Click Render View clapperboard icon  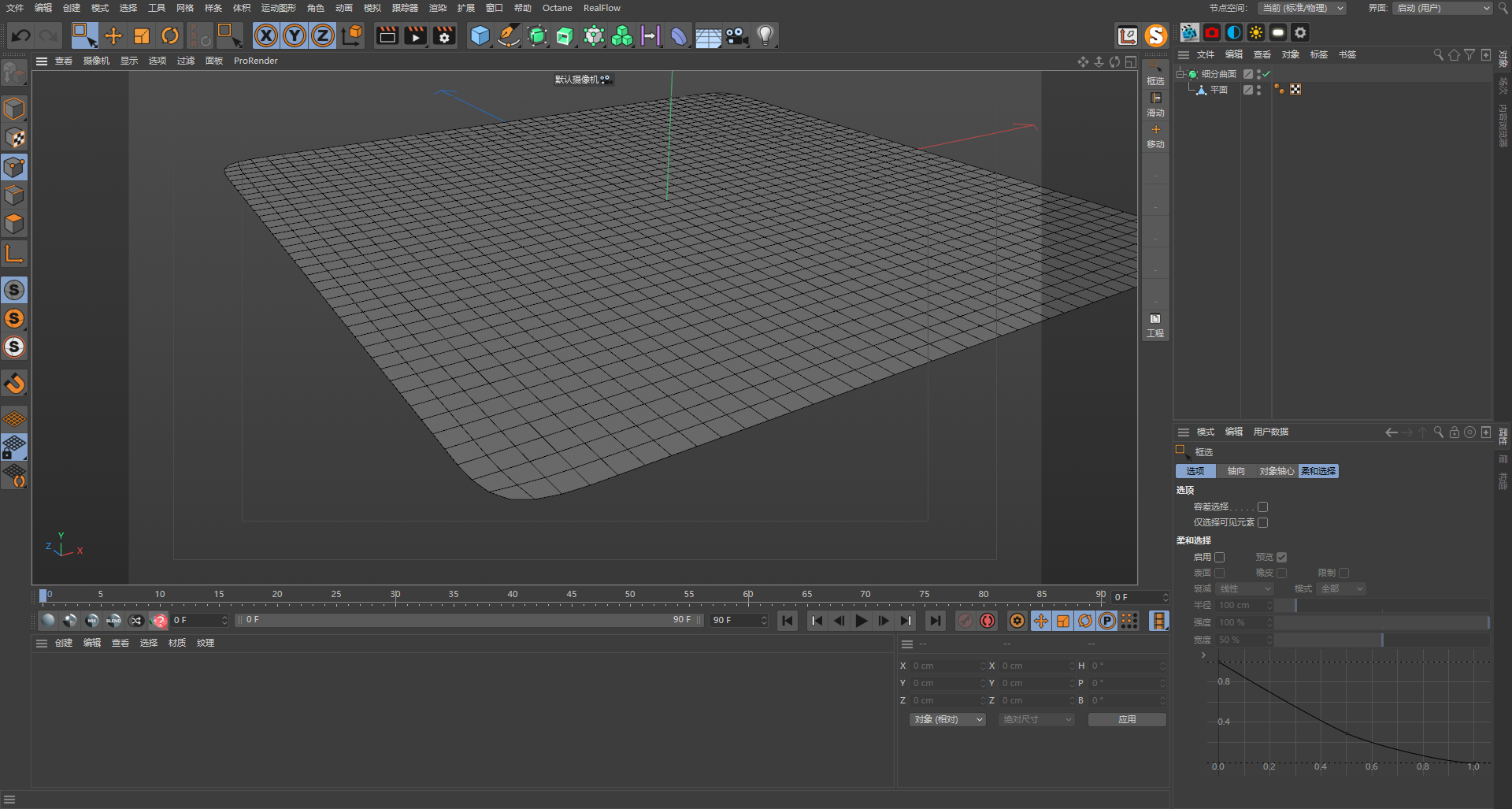pyautogui.click(x=387, y=35)
